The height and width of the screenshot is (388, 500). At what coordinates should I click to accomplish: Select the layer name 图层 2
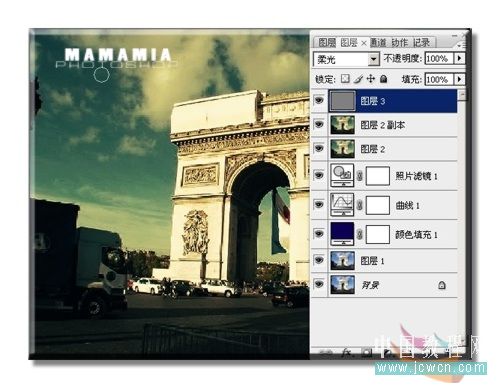373,149
